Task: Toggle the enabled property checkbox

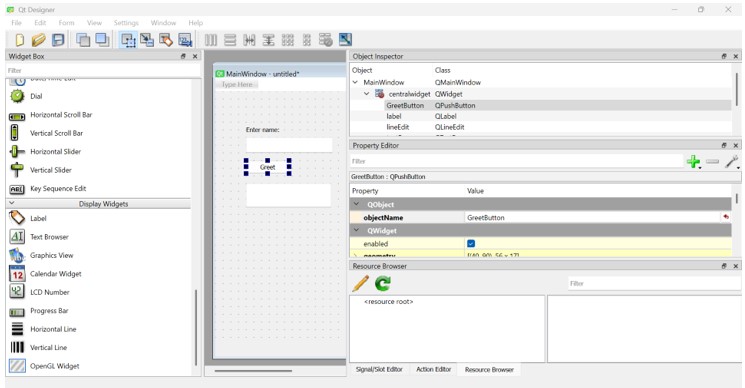Action: [x=471, y=244]
